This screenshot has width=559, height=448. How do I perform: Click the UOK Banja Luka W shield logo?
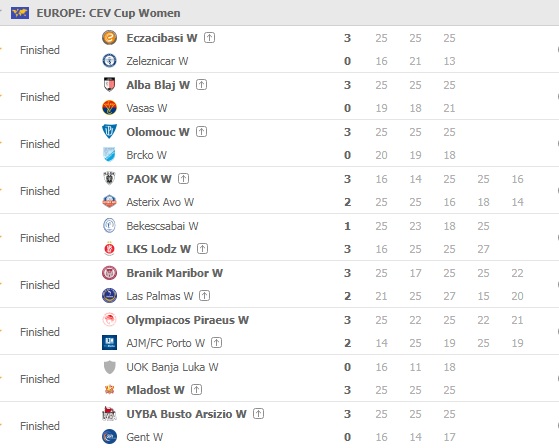109,367
